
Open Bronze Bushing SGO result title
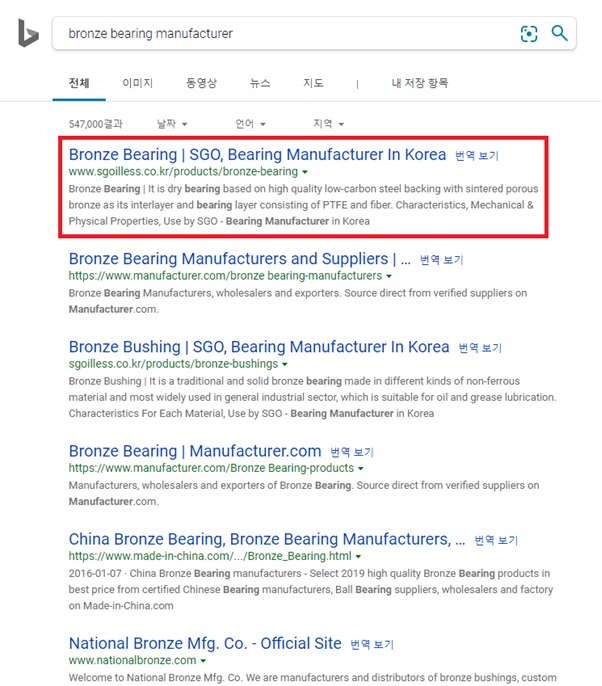coord(259,347)
